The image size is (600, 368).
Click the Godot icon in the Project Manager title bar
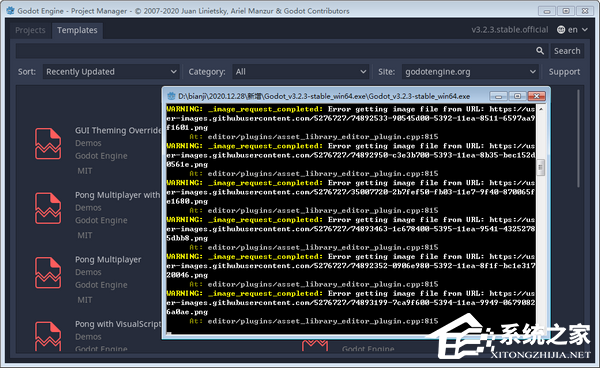(x=10, y=10)
